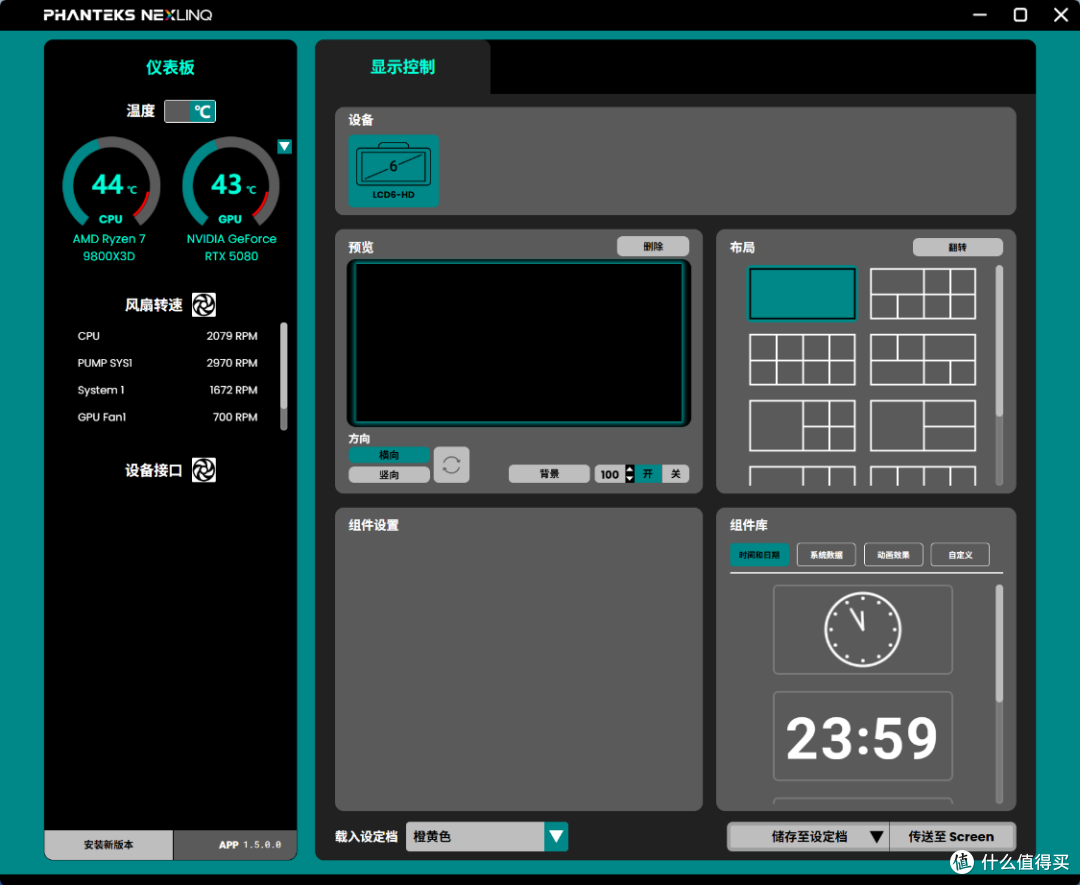Click the GPU Fan1 700 RPM row
This screenshot has width=1080, height=885.
[x=167, y=417]
